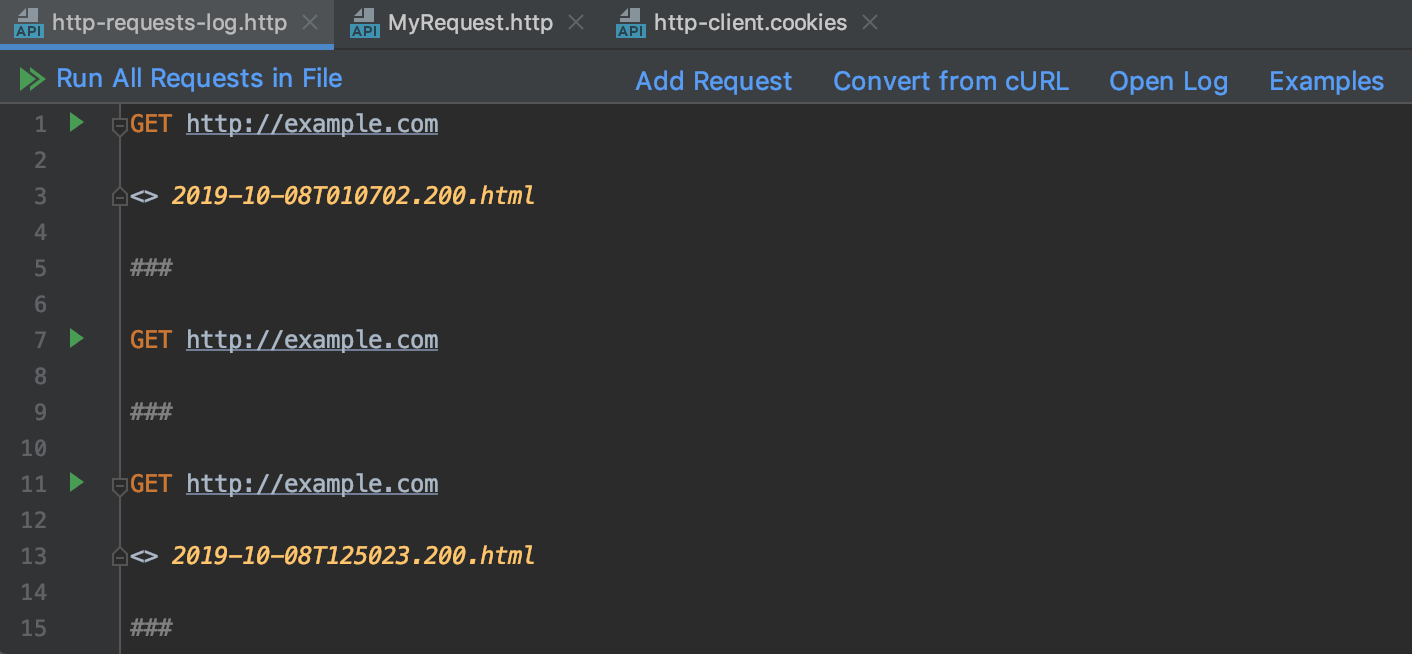
Task: Click the API file icon on http-requests-log.http tab
Action: [28, 22]
